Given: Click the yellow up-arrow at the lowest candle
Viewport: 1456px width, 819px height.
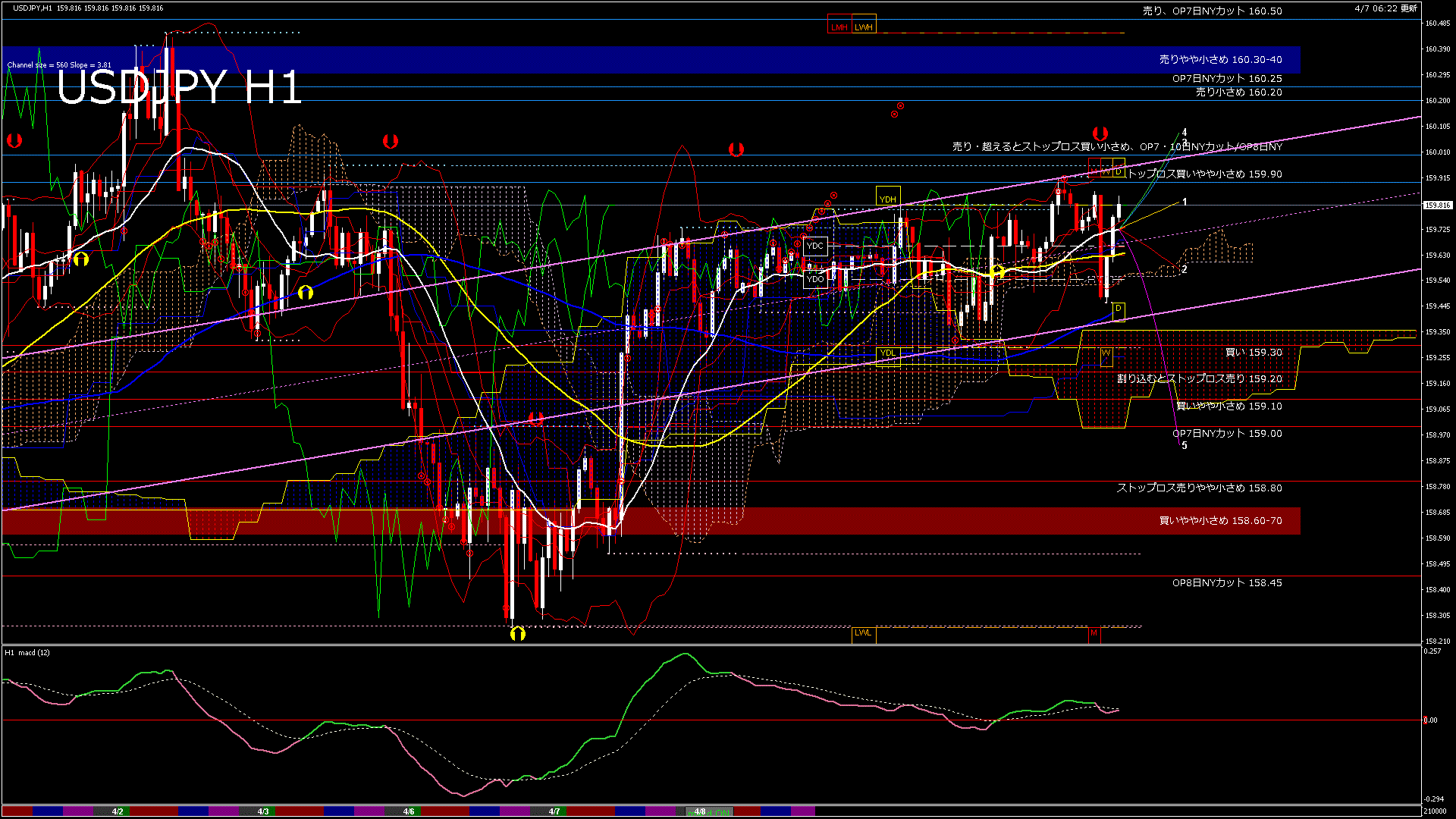Looking at the screenshot, I should (x=517, y=634).
